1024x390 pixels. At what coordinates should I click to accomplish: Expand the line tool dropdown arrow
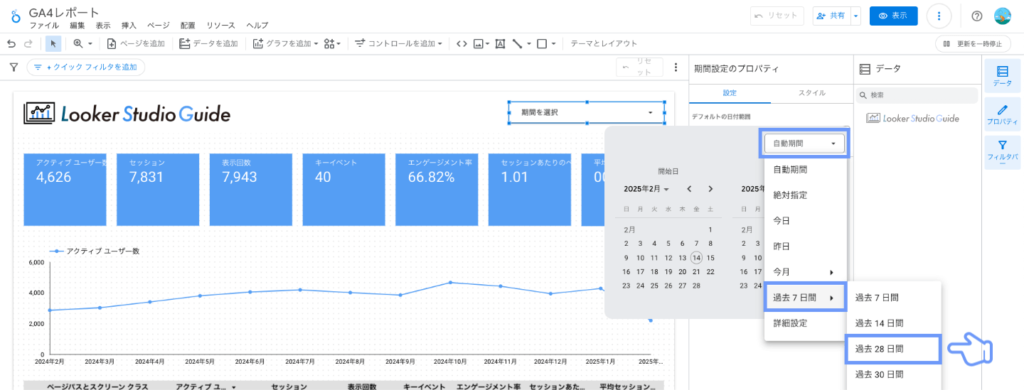coord(529,44)
